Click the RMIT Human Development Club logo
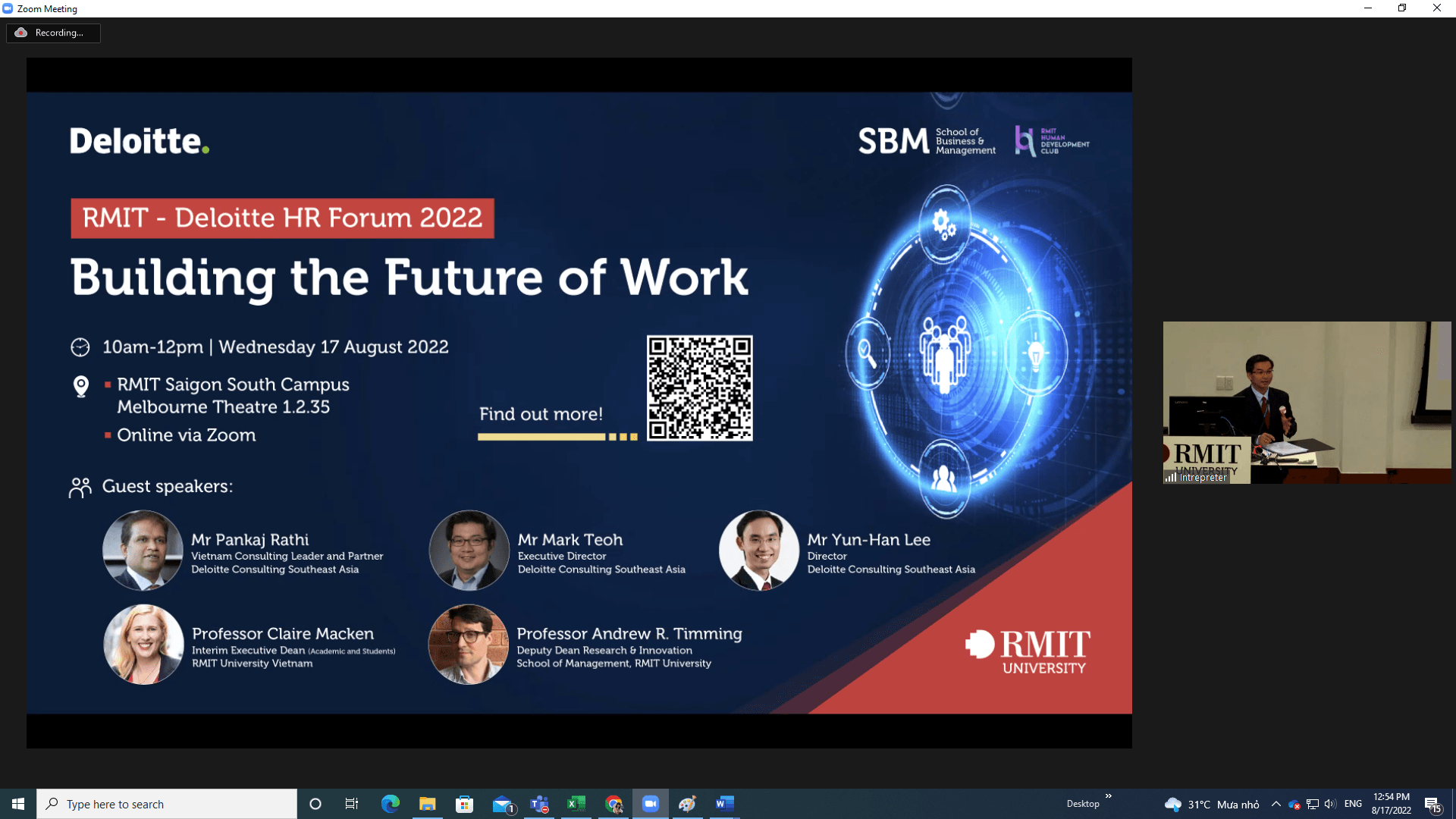 (x=1053, y=141)
